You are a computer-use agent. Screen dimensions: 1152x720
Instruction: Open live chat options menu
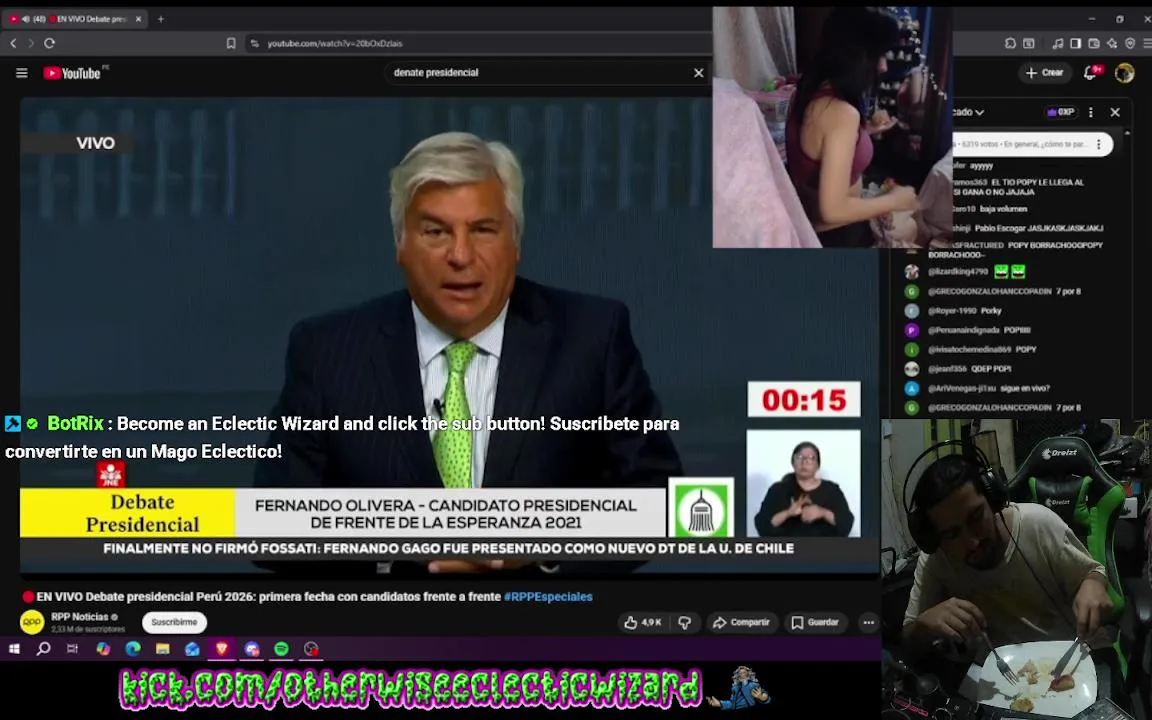pos(1091,112)
